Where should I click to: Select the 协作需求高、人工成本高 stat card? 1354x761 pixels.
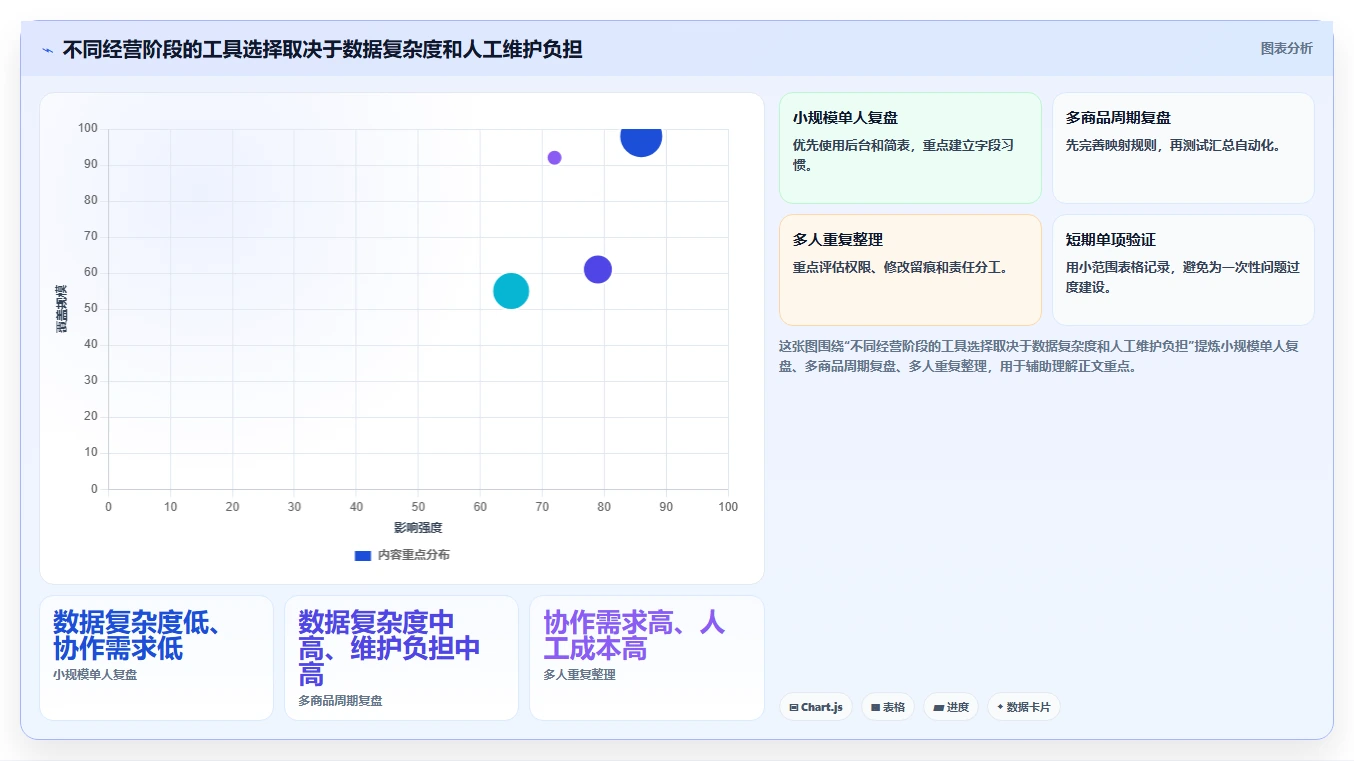[x=647, y=658]
